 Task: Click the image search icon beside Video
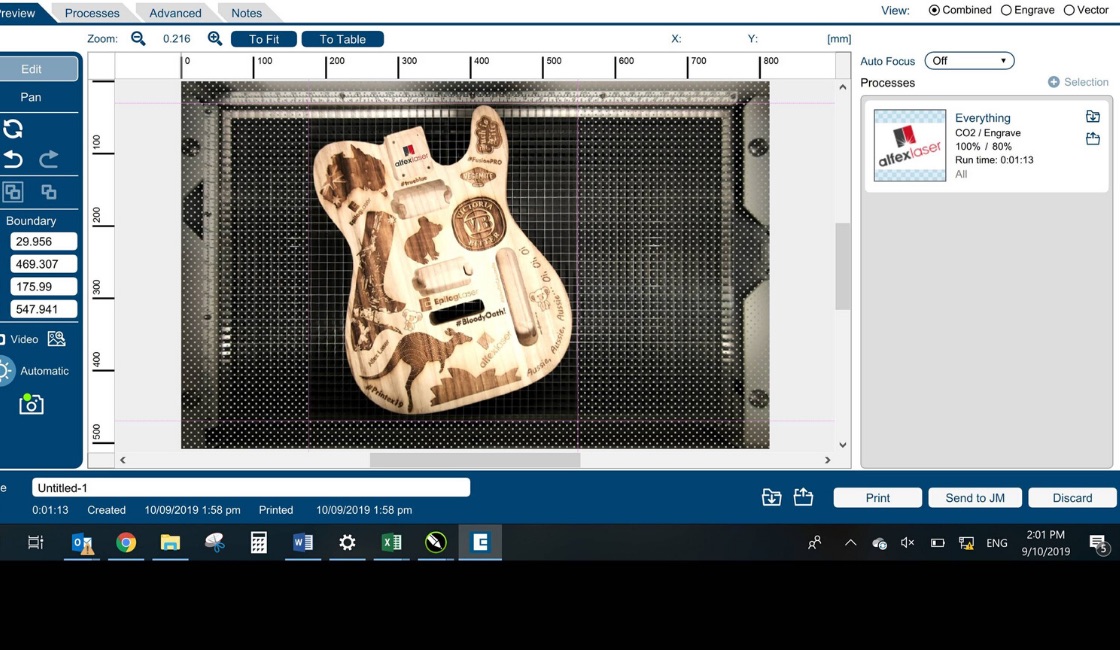[56, 339]
